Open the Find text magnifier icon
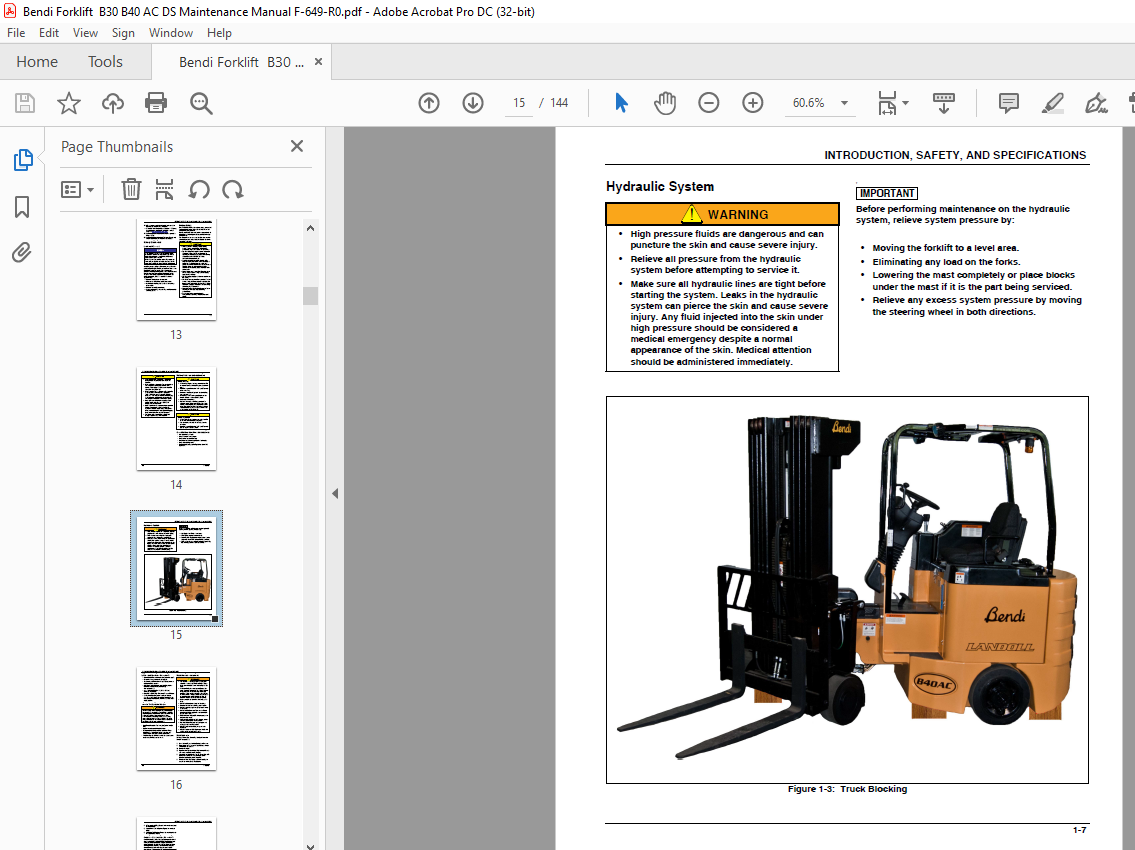 point(201,103)
